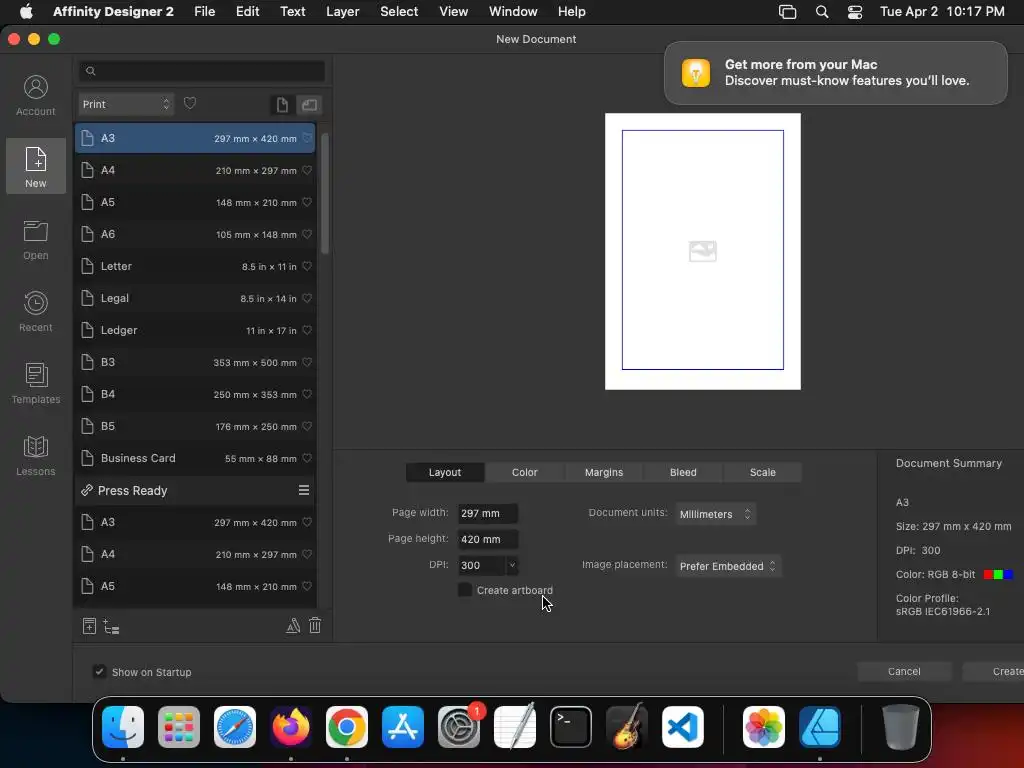Open Press Ready category menu icon
Viewport: 1024px width, 768px height.
(x=304, y=490)
